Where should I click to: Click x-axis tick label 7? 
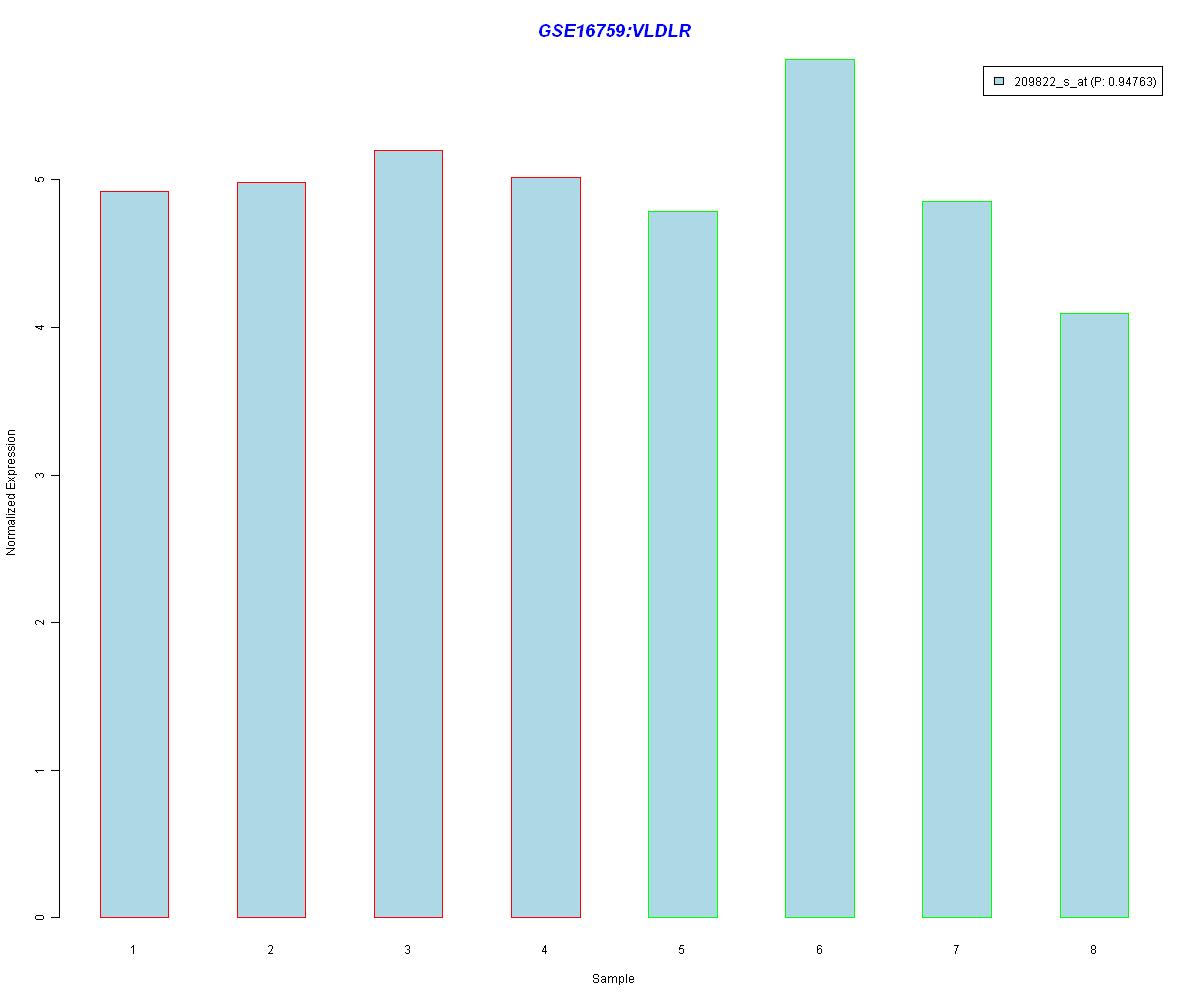956,949
